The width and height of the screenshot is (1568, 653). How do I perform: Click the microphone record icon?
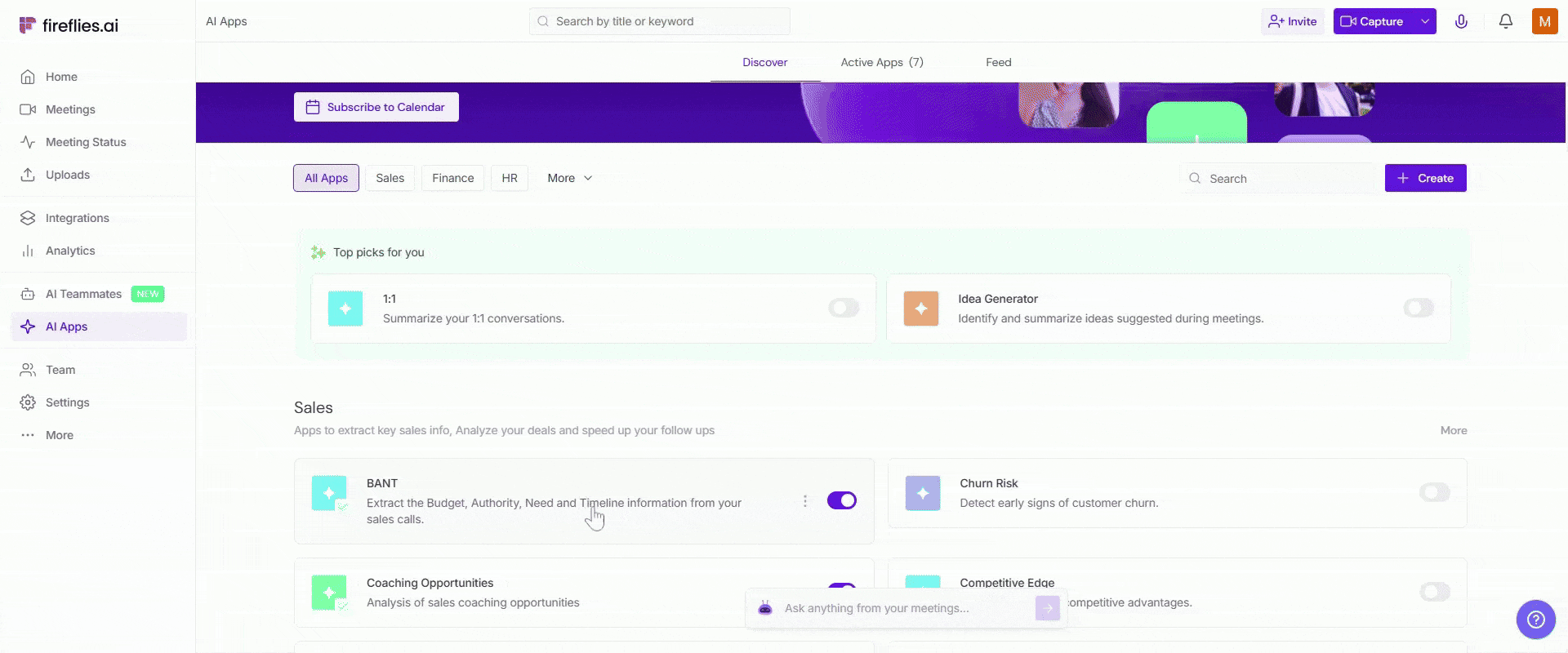tap(1461, 21)
